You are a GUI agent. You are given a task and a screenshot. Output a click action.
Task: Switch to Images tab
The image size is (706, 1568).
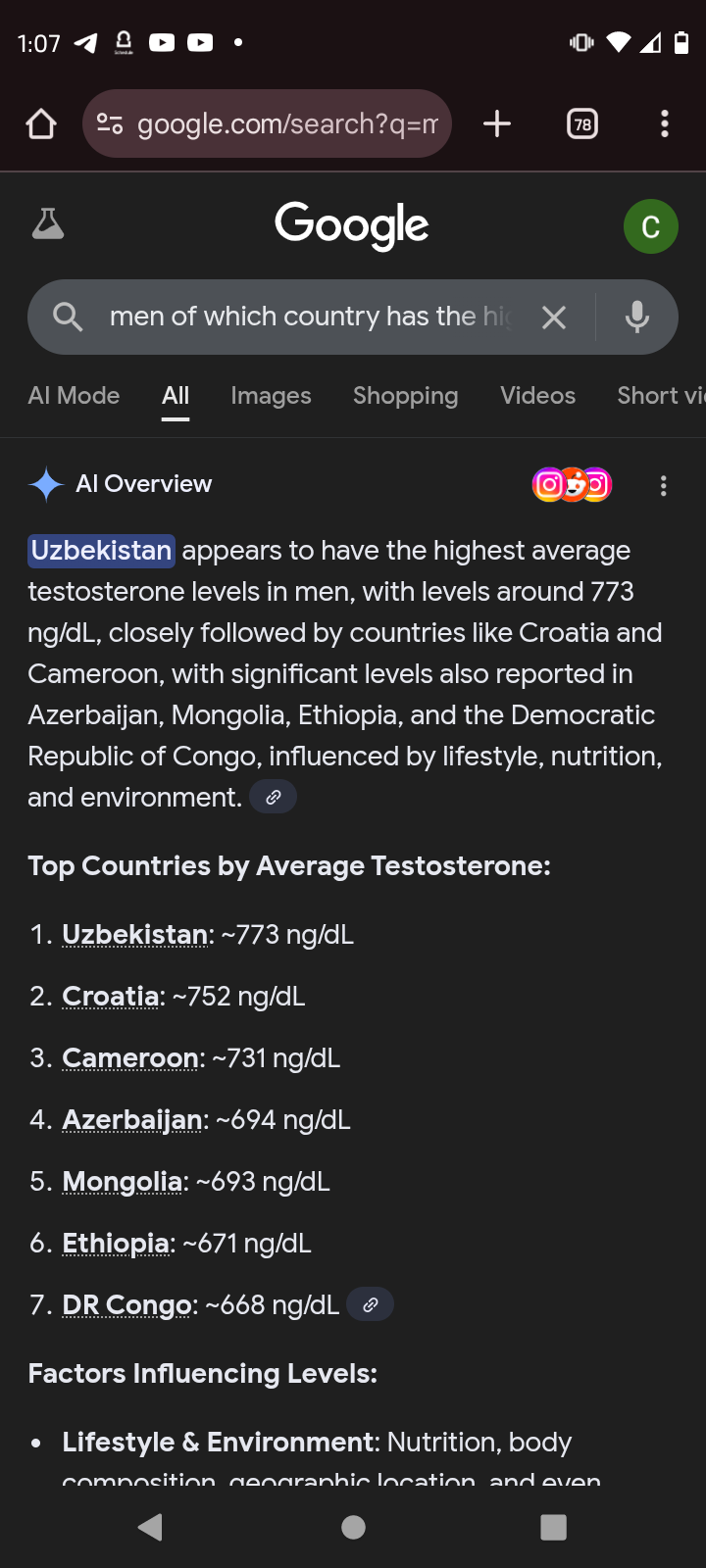click(x=271, y=396)
